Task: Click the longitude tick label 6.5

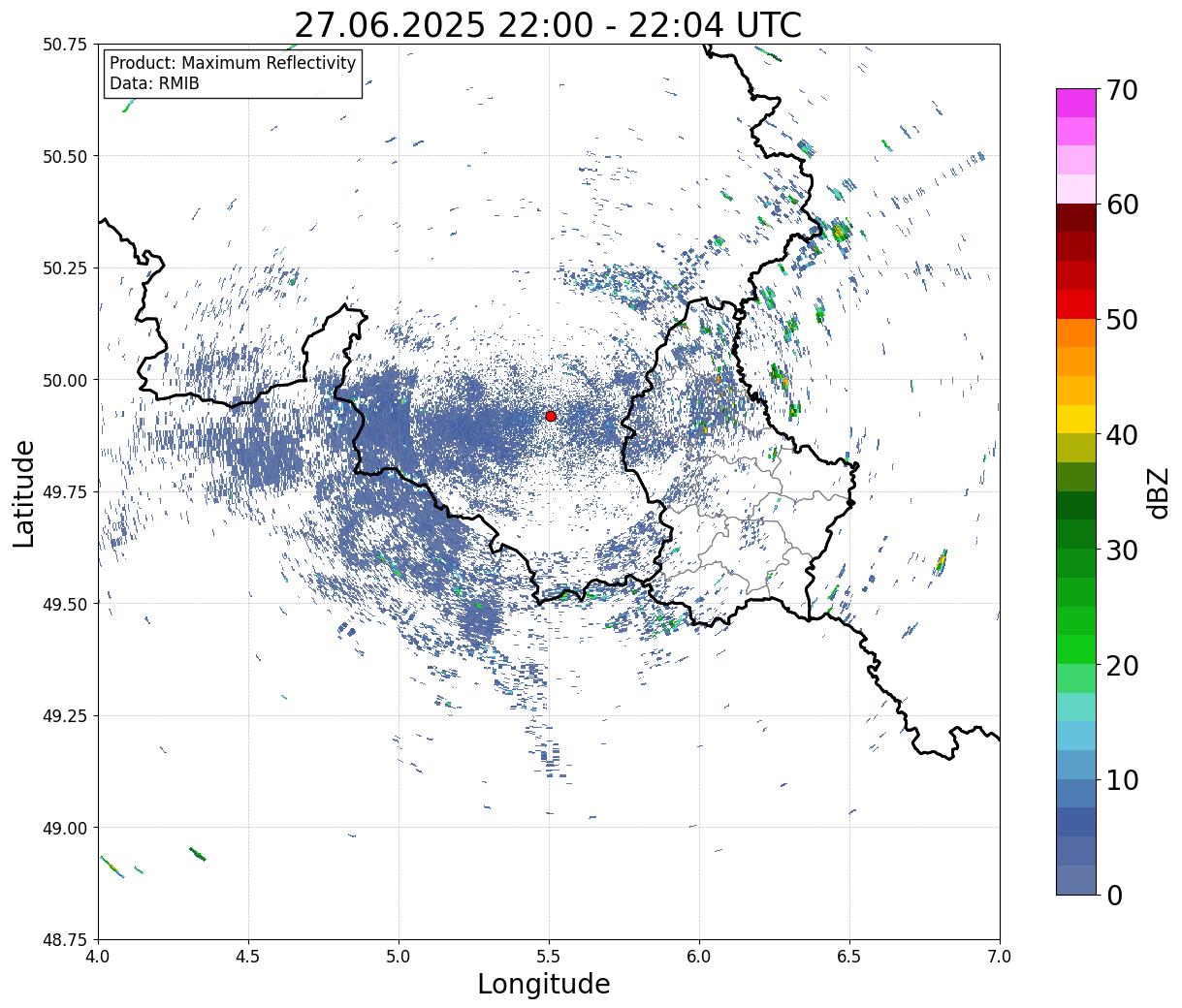Action: [x=849, y=956]
